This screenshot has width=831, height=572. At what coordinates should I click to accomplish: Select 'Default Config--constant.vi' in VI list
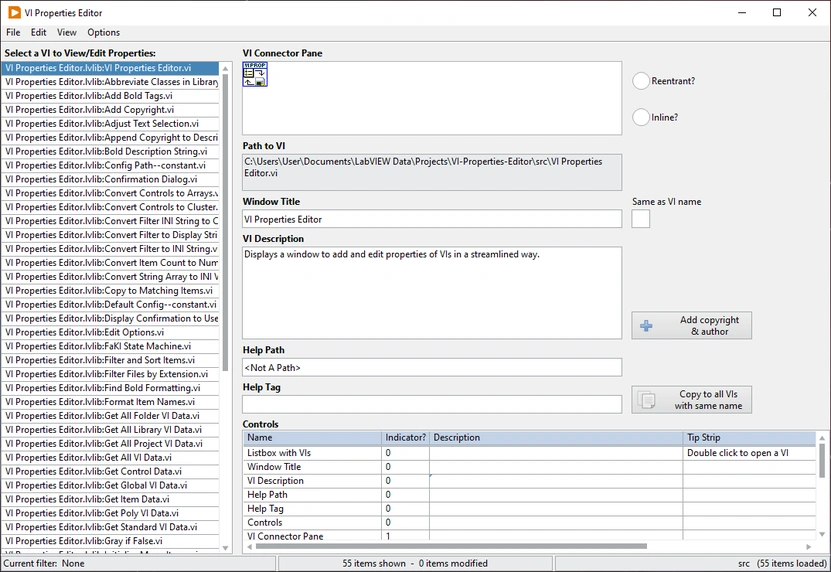tap(110, 304)
